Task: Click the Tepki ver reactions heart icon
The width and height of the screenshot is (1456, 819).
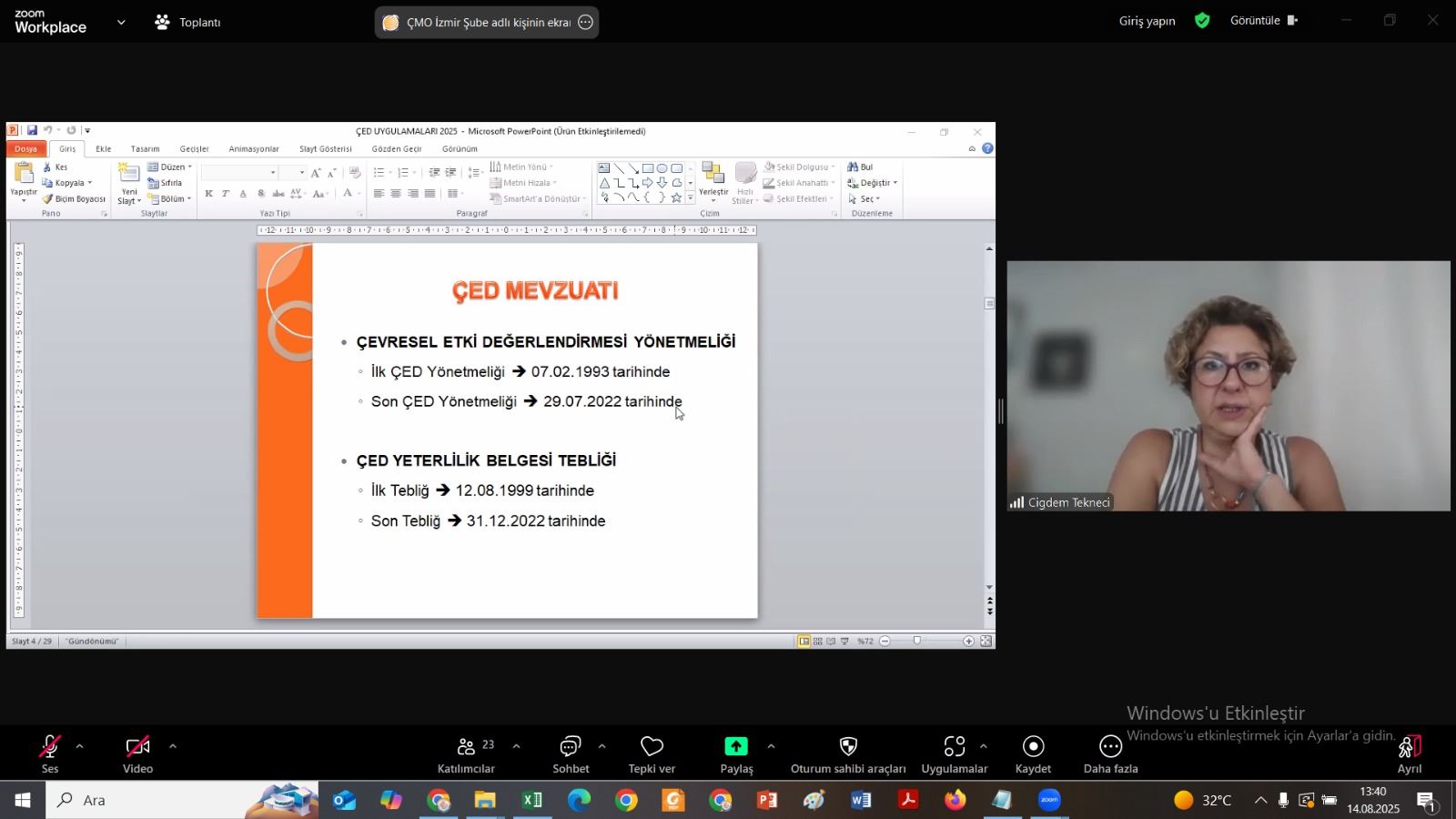Action: (652, 747)
